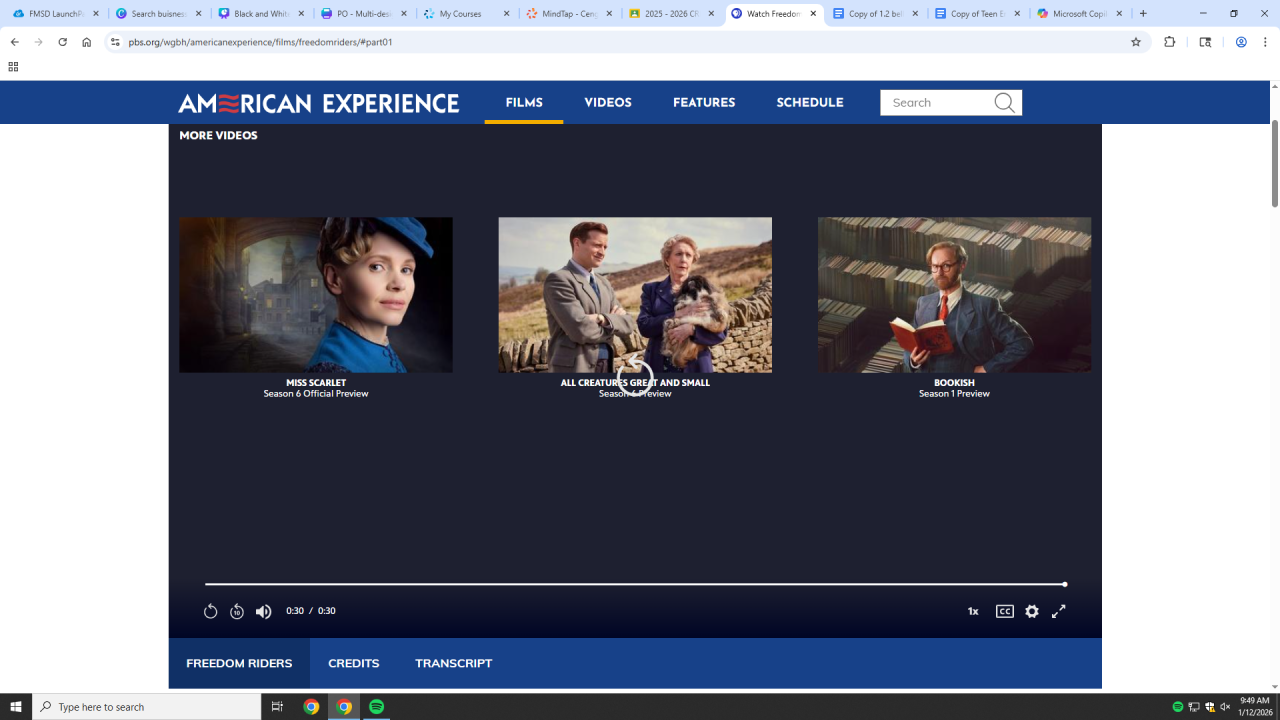Go to Features section

[x=704, y=102]
